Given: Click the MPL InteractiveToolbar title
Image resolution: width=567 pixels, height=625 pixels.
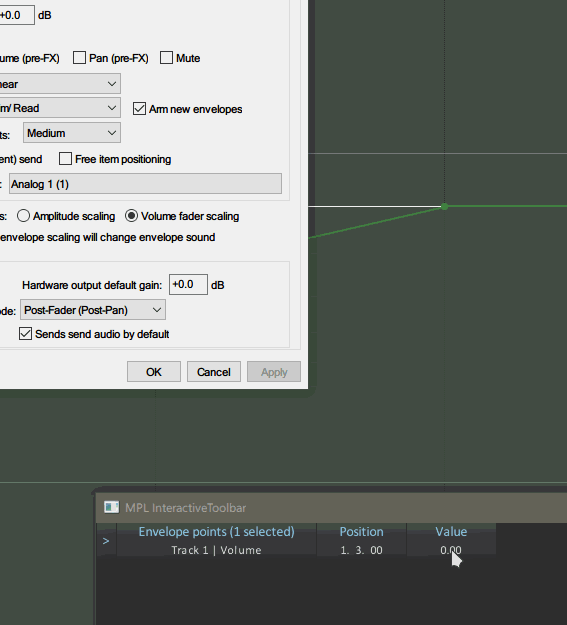Looking at the screenshot, I should coord(185,508).
